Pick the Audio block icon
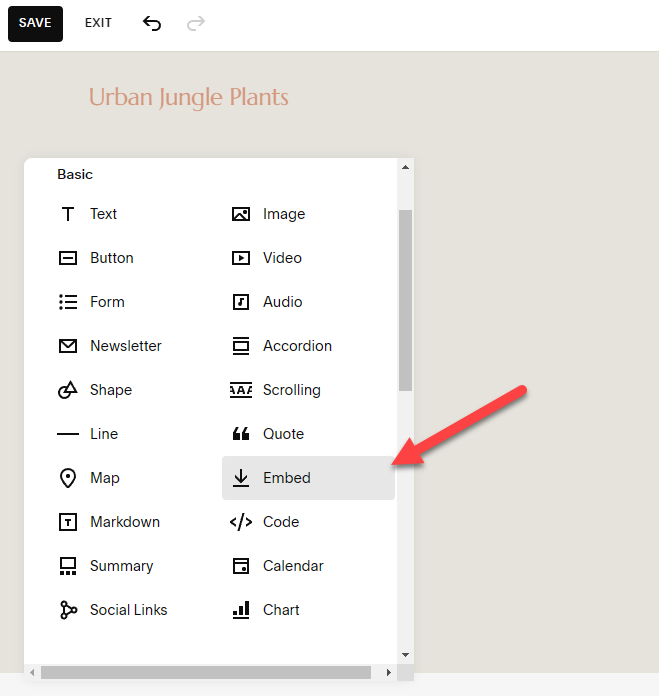Screen dimensions: 659x696 (241, 302)
